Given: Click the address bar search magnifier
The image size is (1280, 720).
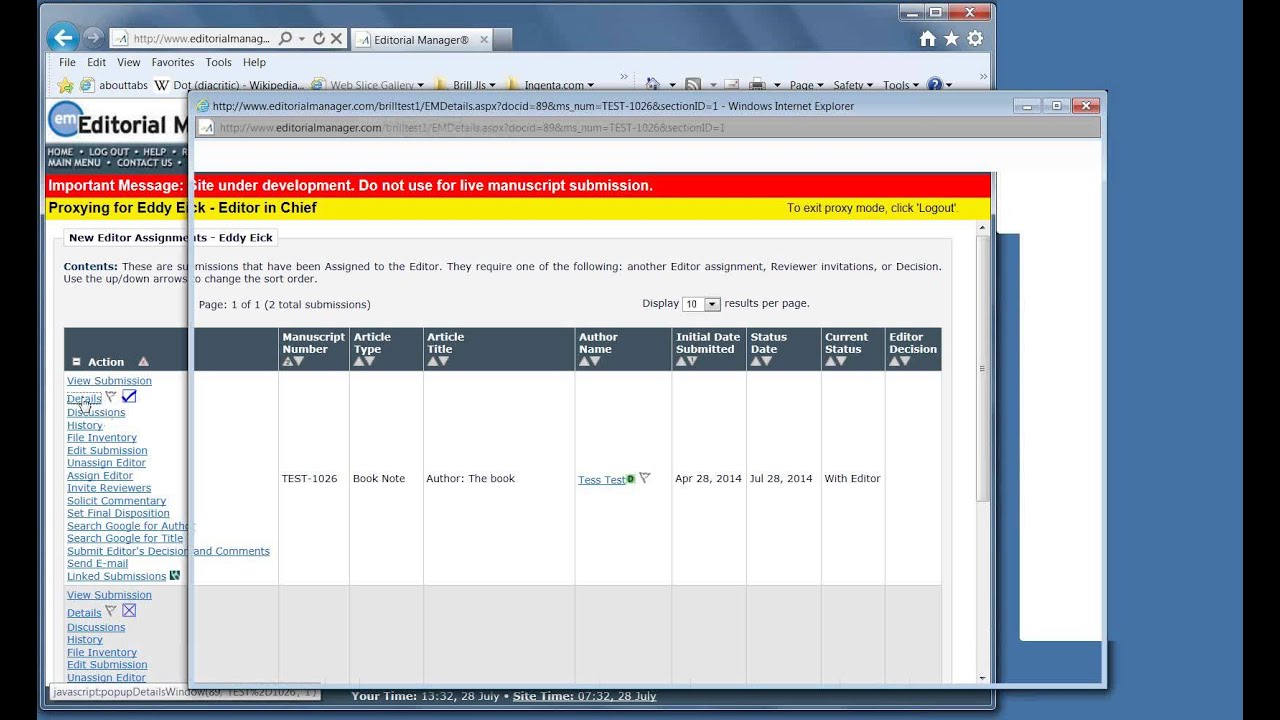Looking at the screenshot, I should pyautogui.click(x=286, y=39).
